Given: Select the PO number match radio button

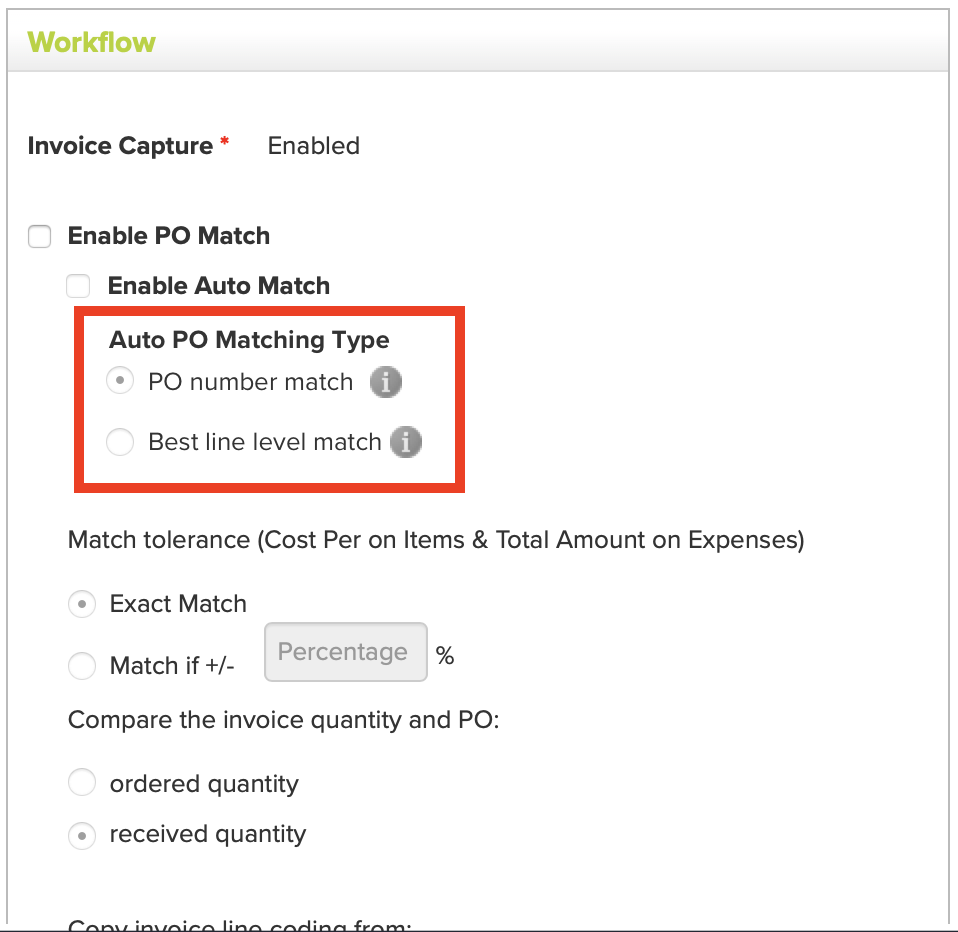Looking at the screenshot, I should pos(120,381).
